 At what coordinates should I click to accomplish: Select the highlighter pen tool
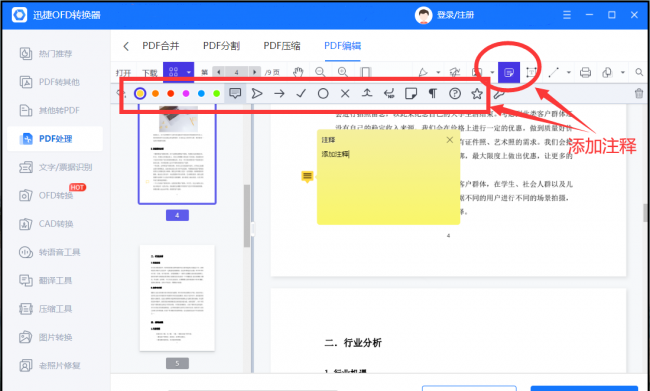[423, 73]
